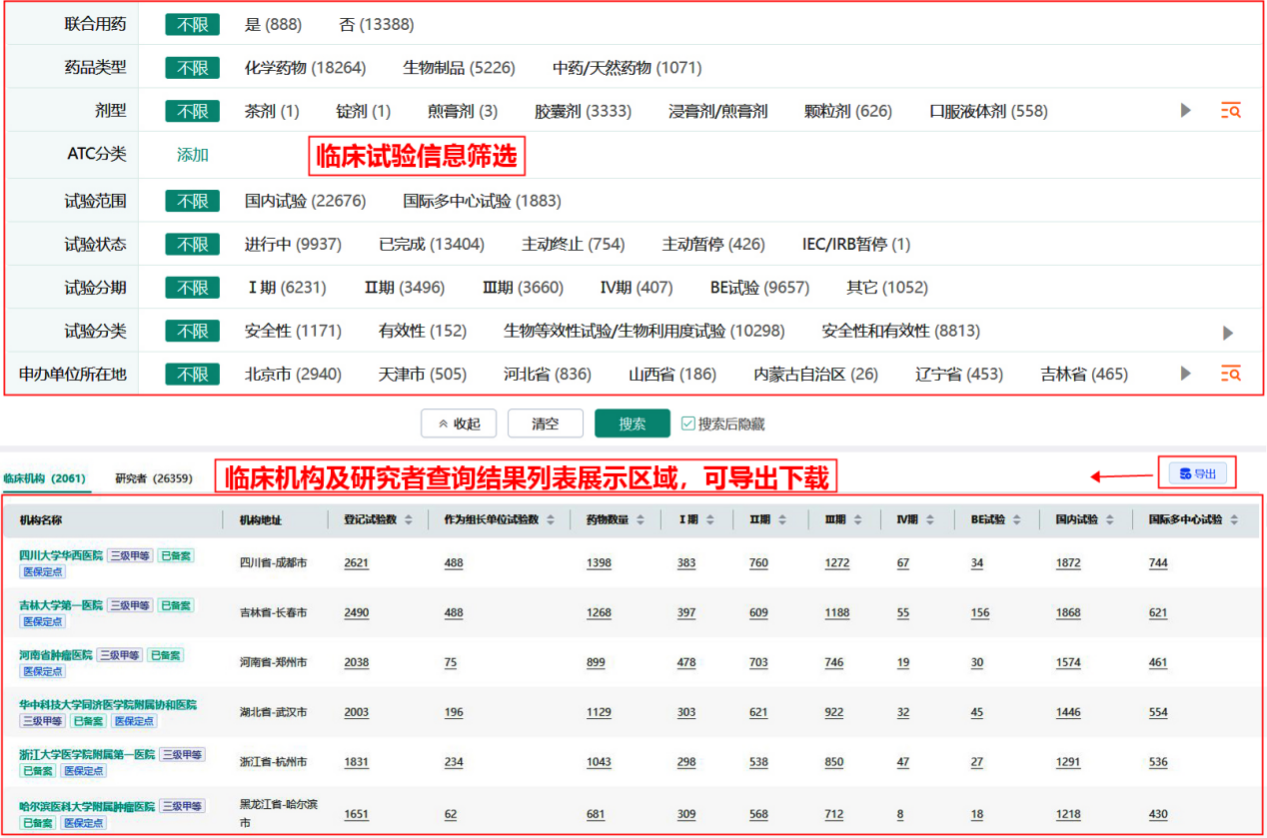Viewport: 1267px width, 838px height.
Task: Expand more options arrow in 试验分类 row
Action: coord(1228,332)
